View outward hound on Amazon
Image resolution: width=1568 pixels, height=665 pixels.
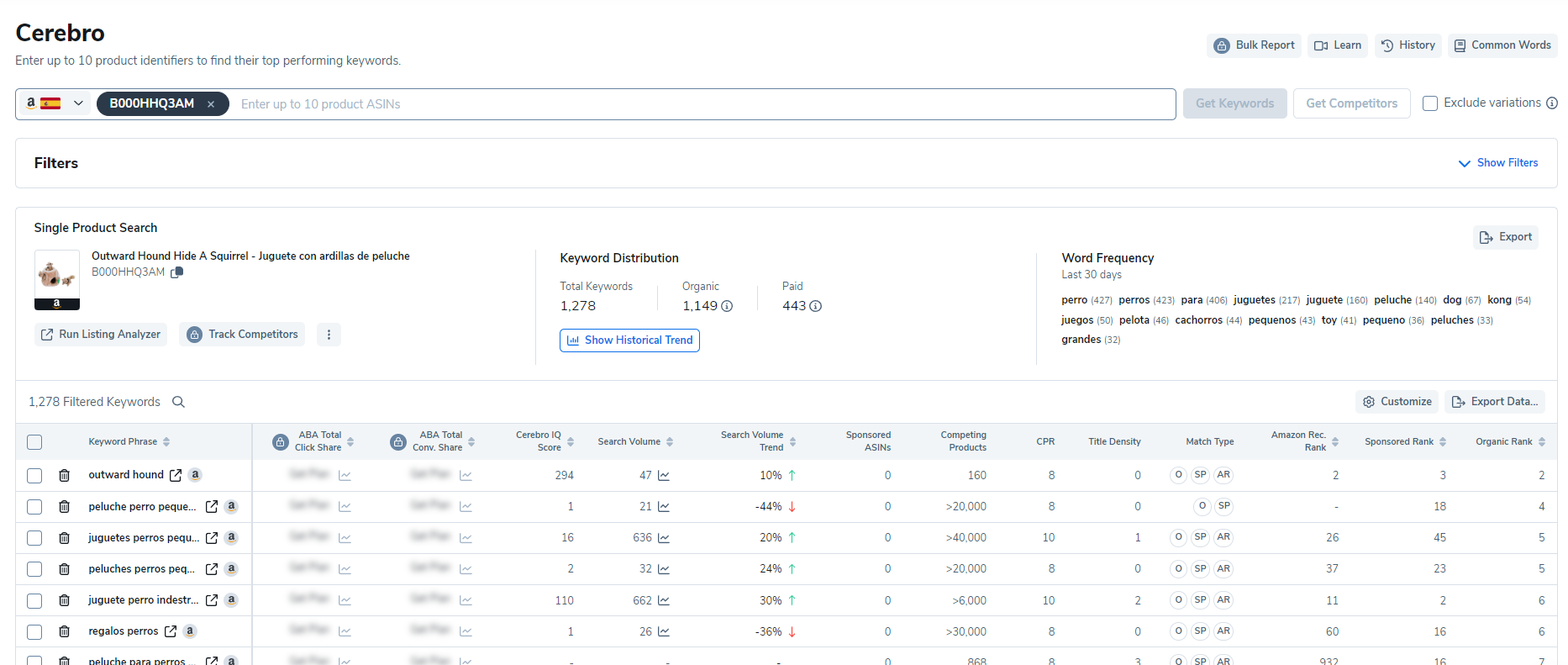pyautogui.click(x=195, y=475)
